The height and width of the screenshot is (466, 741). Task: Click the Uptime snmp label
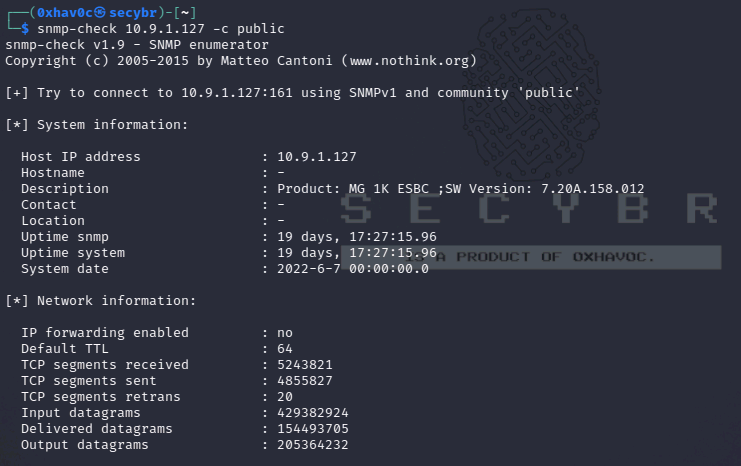(64, 237)
